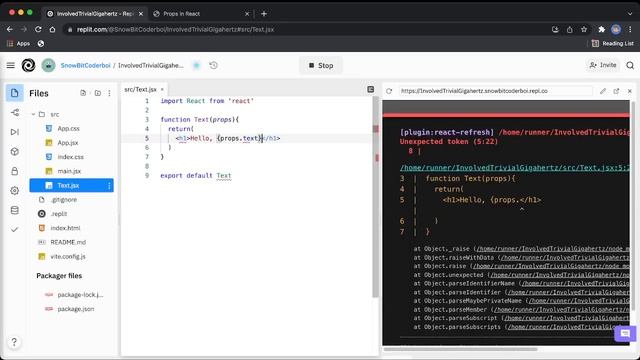640x360 pixels.
Task: Add a new file in Files panel
Action: [83, 93]
